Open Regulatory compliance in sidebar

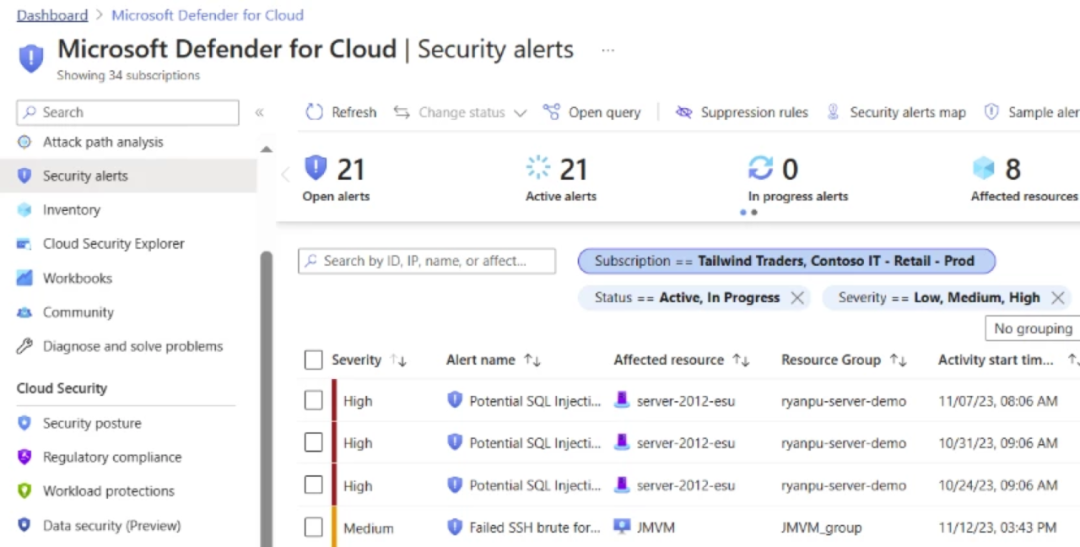(112, 457)
